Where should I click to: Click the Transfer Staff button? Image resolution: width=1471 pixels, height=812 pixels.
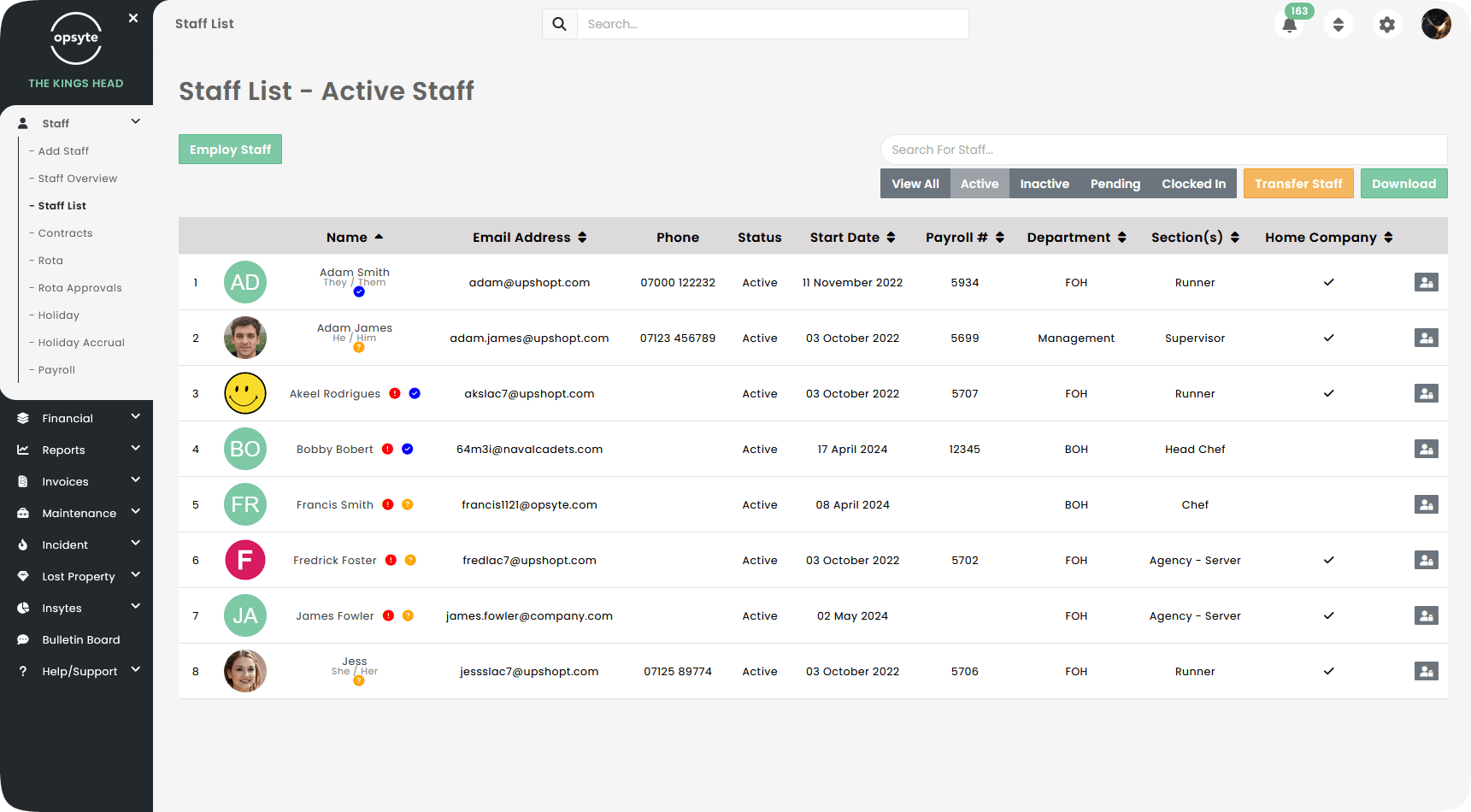coord(1298,184)
